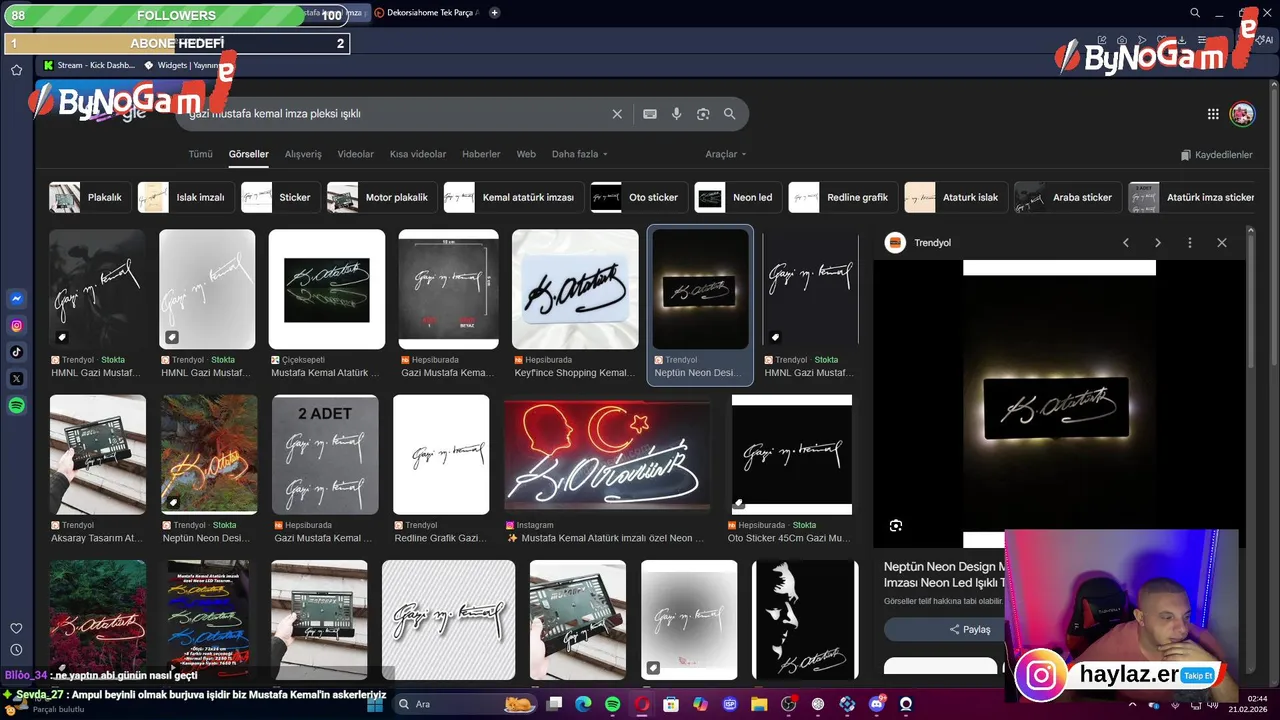Open TikTok in the browser sidebar
This screenshot has height=720, width=1280.
pyautogui.click(x=16, y=352)
